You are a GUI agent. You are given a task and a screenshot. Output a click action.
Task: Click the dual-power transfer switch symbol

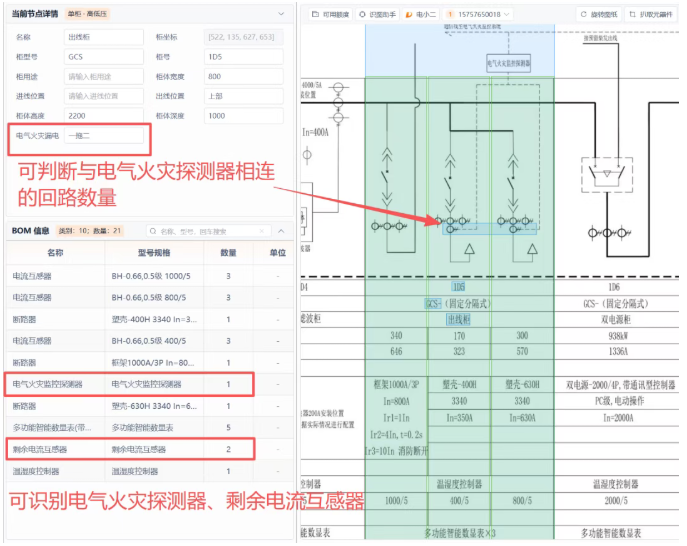coord(607,175)
